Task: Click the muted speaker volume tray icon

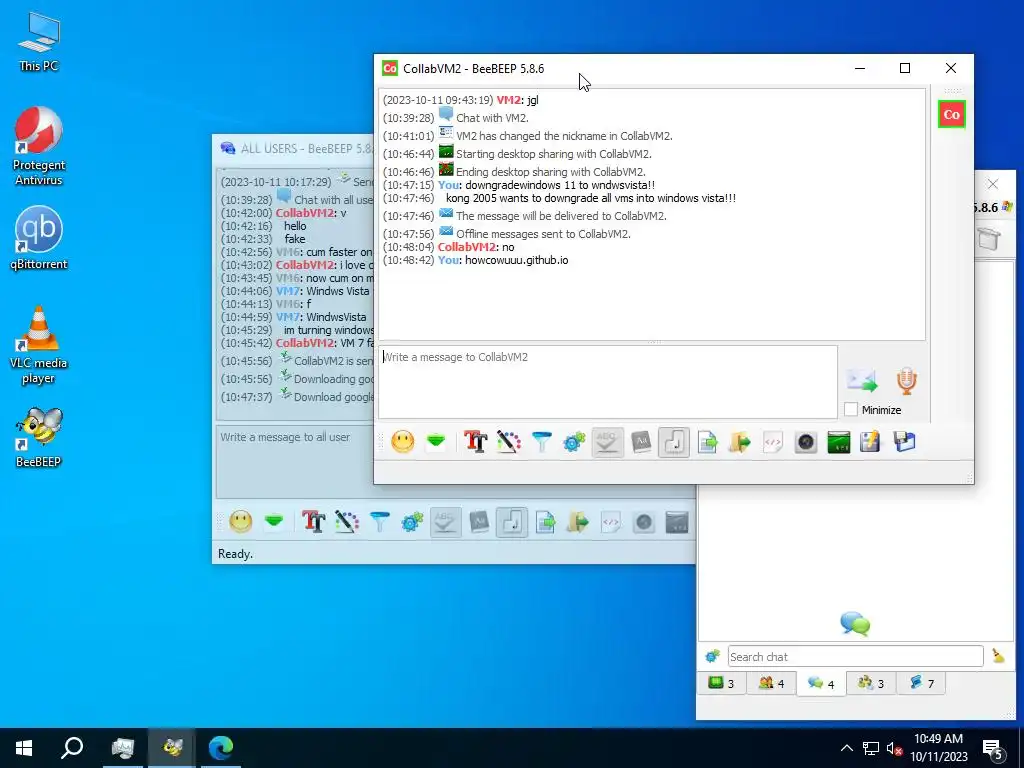Action: (895, 748)
